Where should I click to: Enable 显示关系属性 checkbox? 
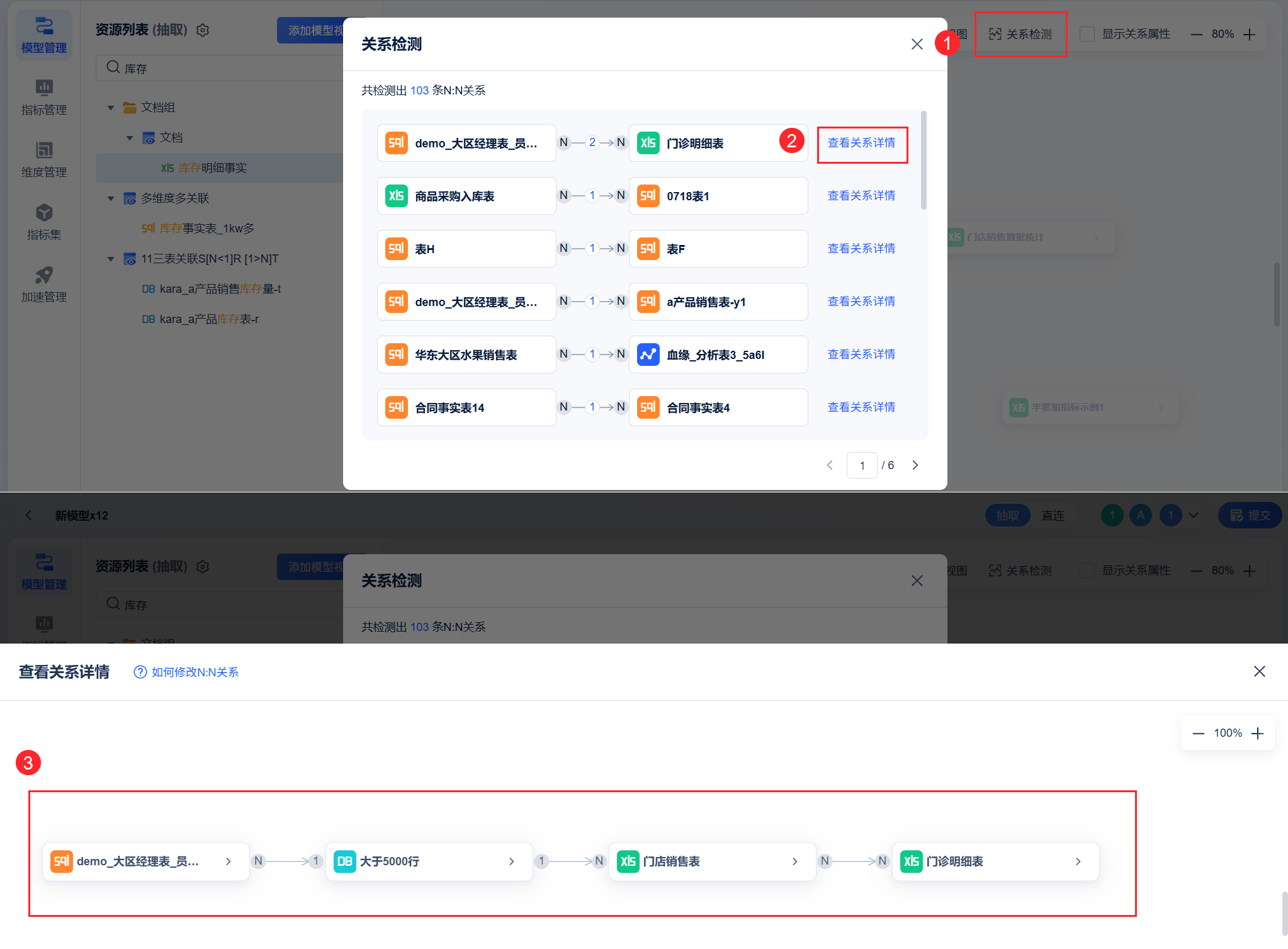(1087, 34)
